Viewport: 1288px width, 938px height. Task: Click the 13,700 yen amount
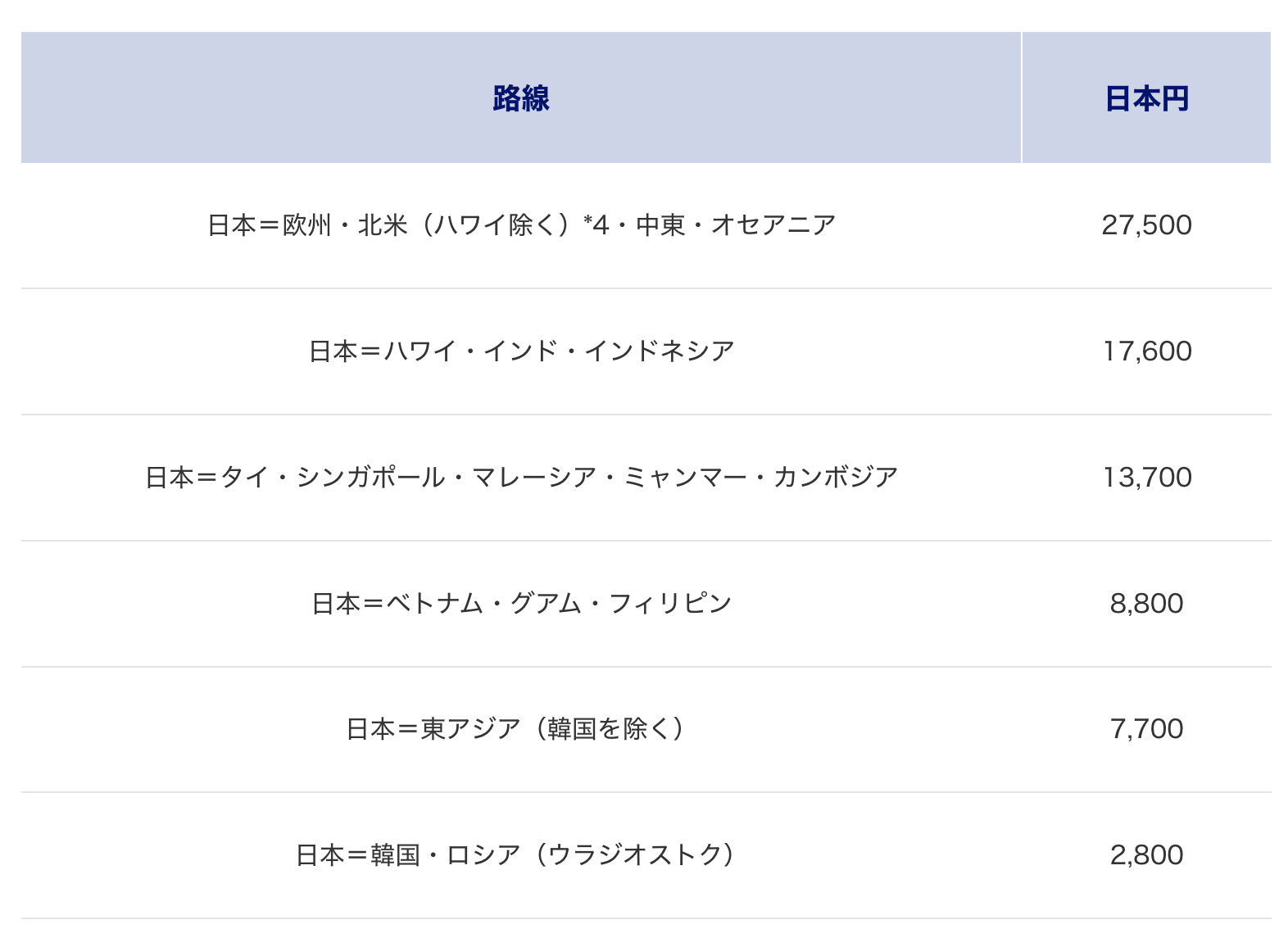tap(1146, 477)
